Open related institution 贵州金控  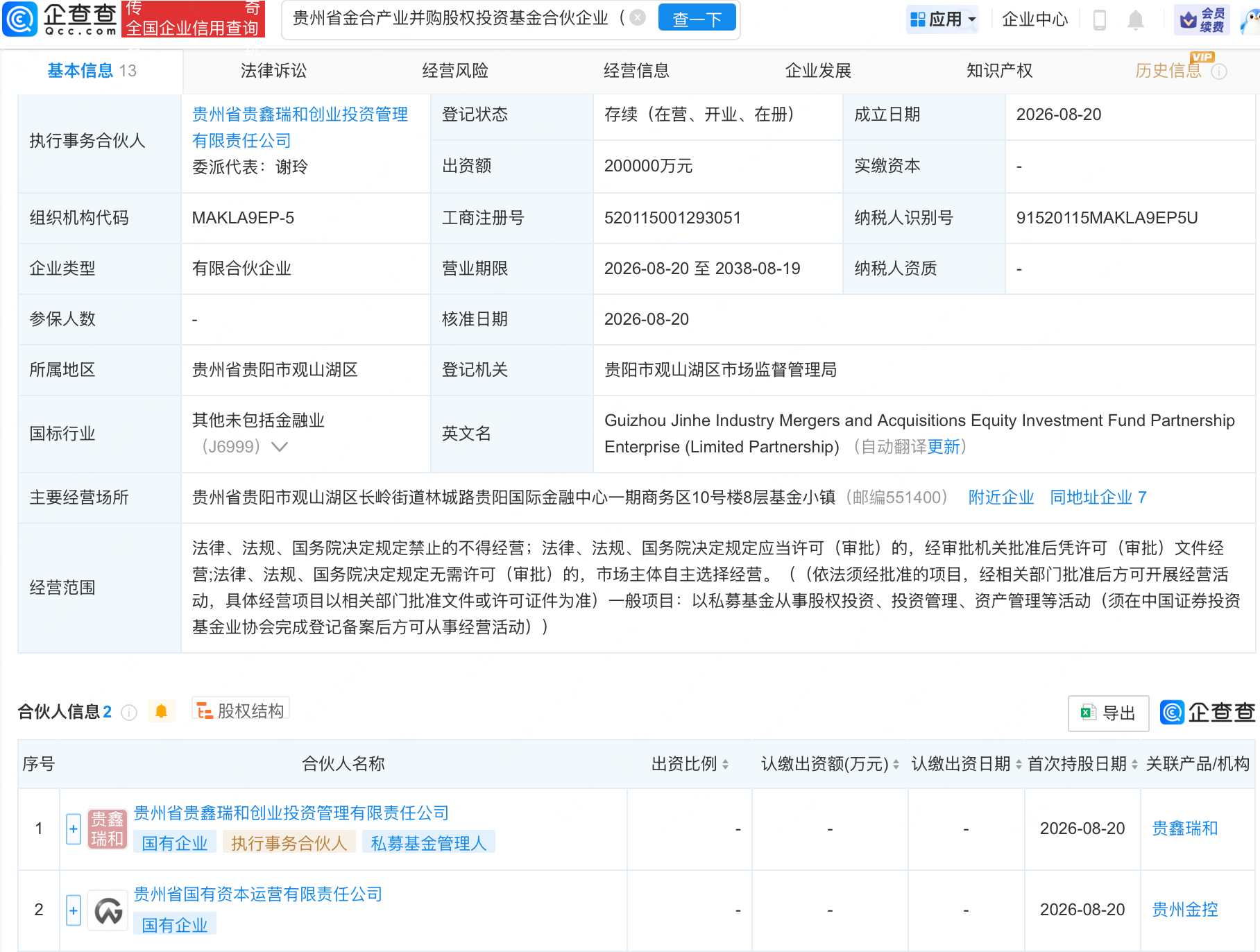click(1185, 910)
